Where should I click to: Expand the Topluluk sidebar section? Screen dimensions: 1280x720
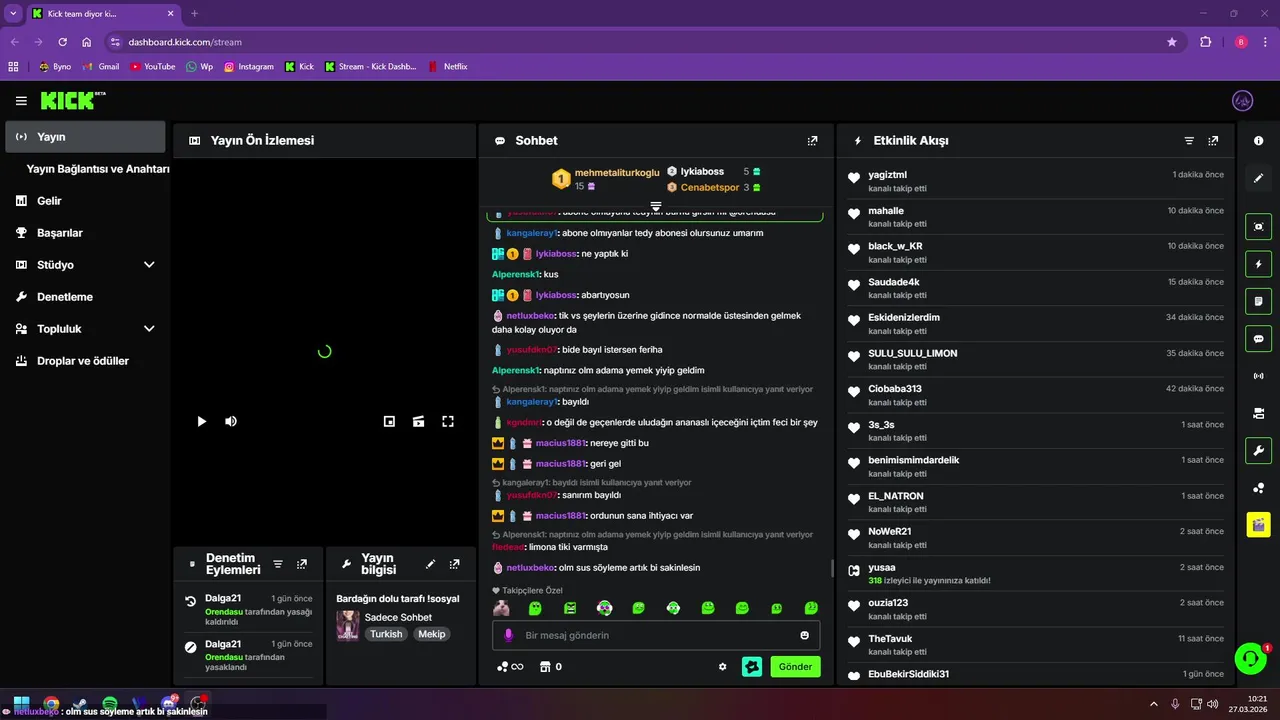pyautogui.click(x=149, y=329)
